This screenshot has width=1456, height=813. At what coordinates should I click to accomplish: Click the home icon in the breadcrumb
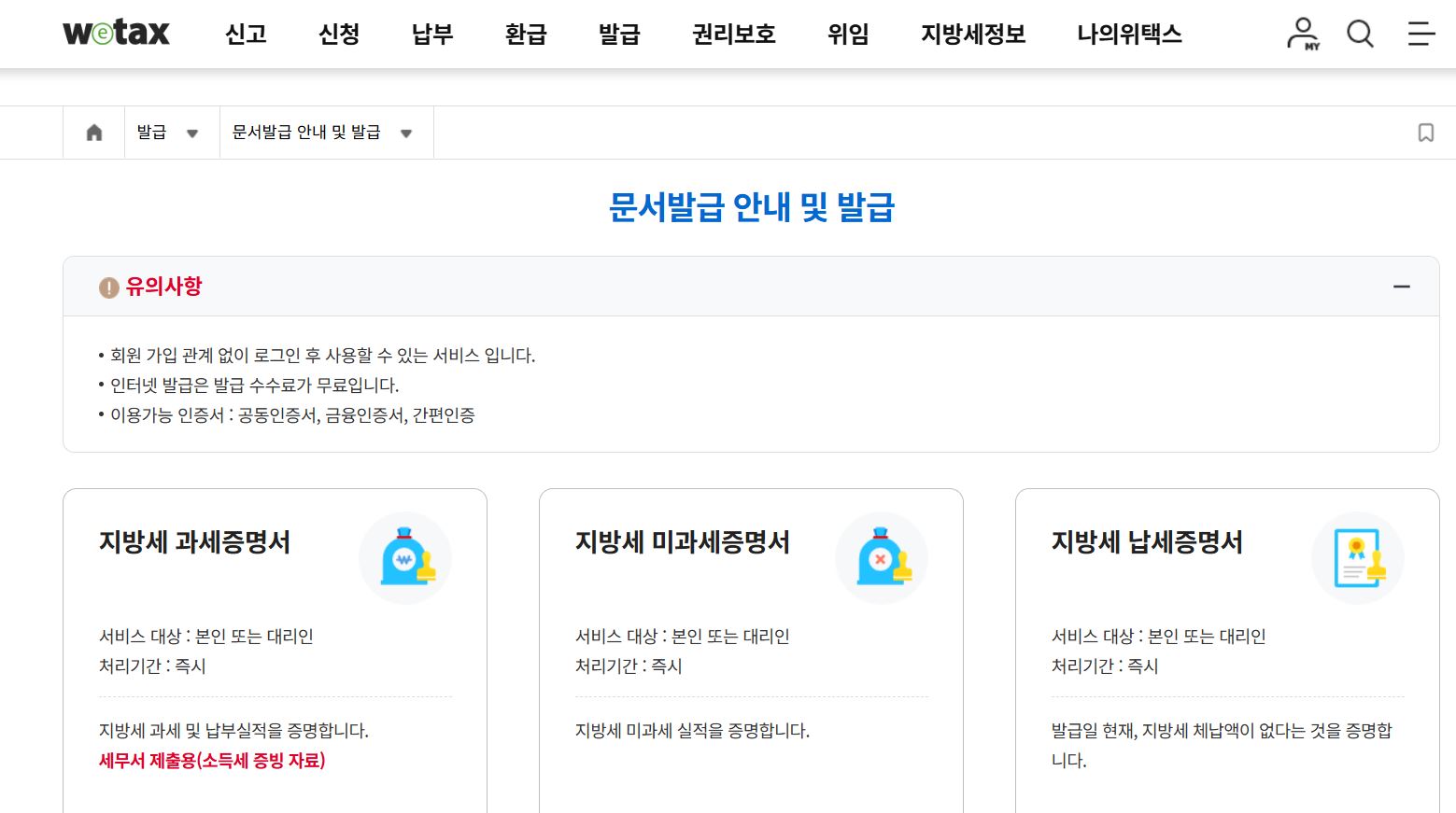(93, 132)
